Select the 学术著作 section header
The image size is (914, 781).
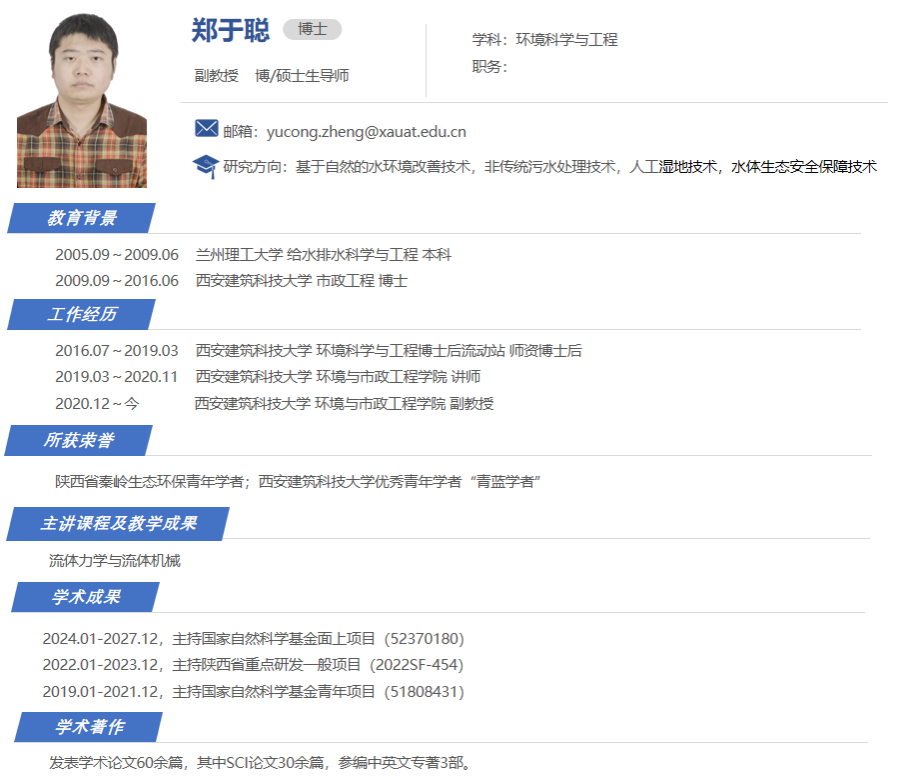88,727
